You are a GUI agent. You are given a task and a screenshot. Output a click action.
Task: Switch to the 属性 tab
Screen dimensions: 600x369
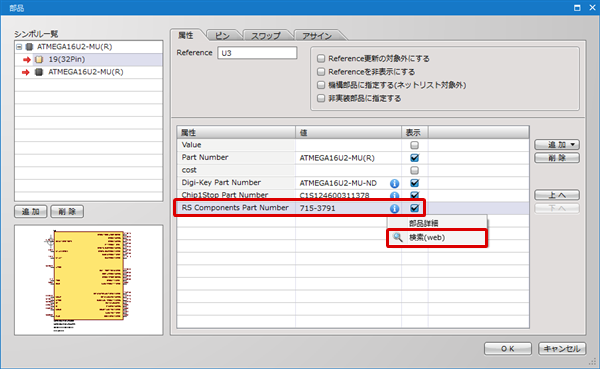click(x=186, y=36)
